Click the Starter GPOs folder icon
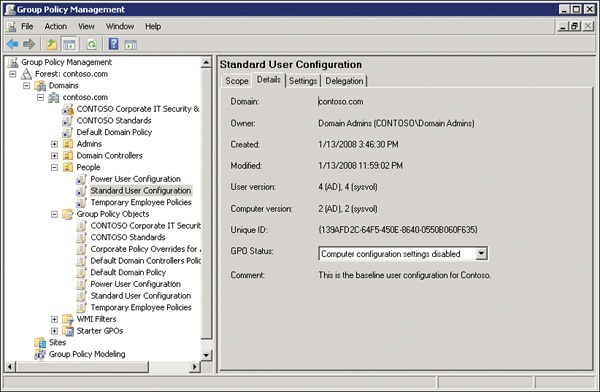The width and height of the screenshot is (600, 392). [x=68, y=331]
